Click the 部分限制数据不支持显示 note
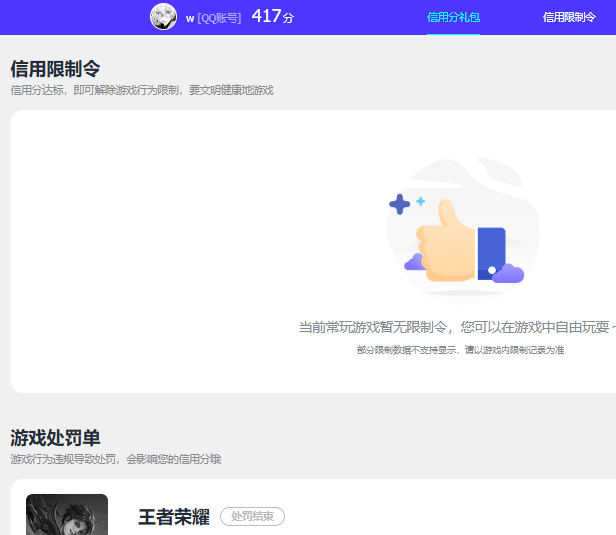Viewport: 616px width, 535px height. [x=460, y=350]
